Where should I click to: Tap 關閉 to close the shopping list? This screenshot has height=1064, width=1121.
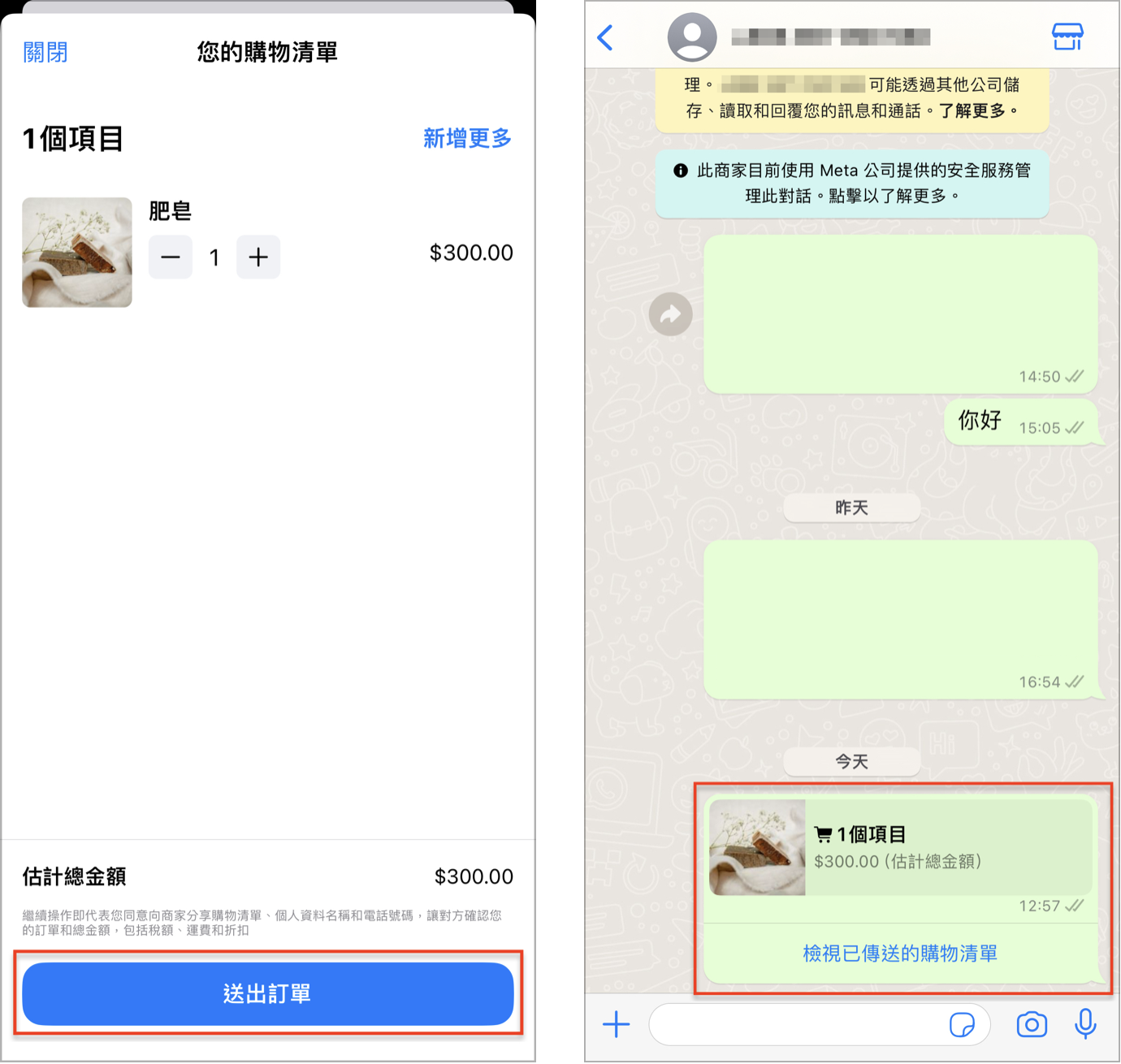[45, 53]
